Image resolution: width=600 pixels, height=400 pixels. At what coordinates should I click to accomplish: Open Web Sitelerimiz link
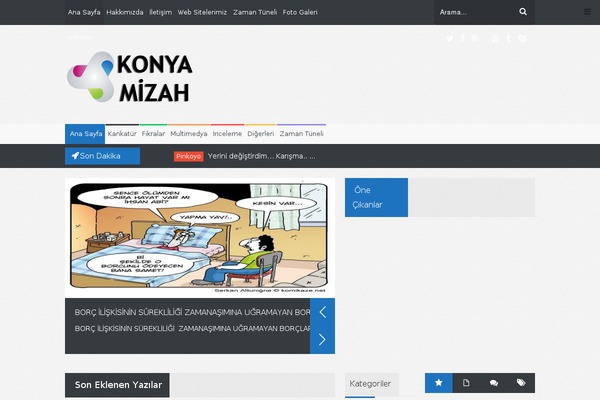tap(202, 12)
